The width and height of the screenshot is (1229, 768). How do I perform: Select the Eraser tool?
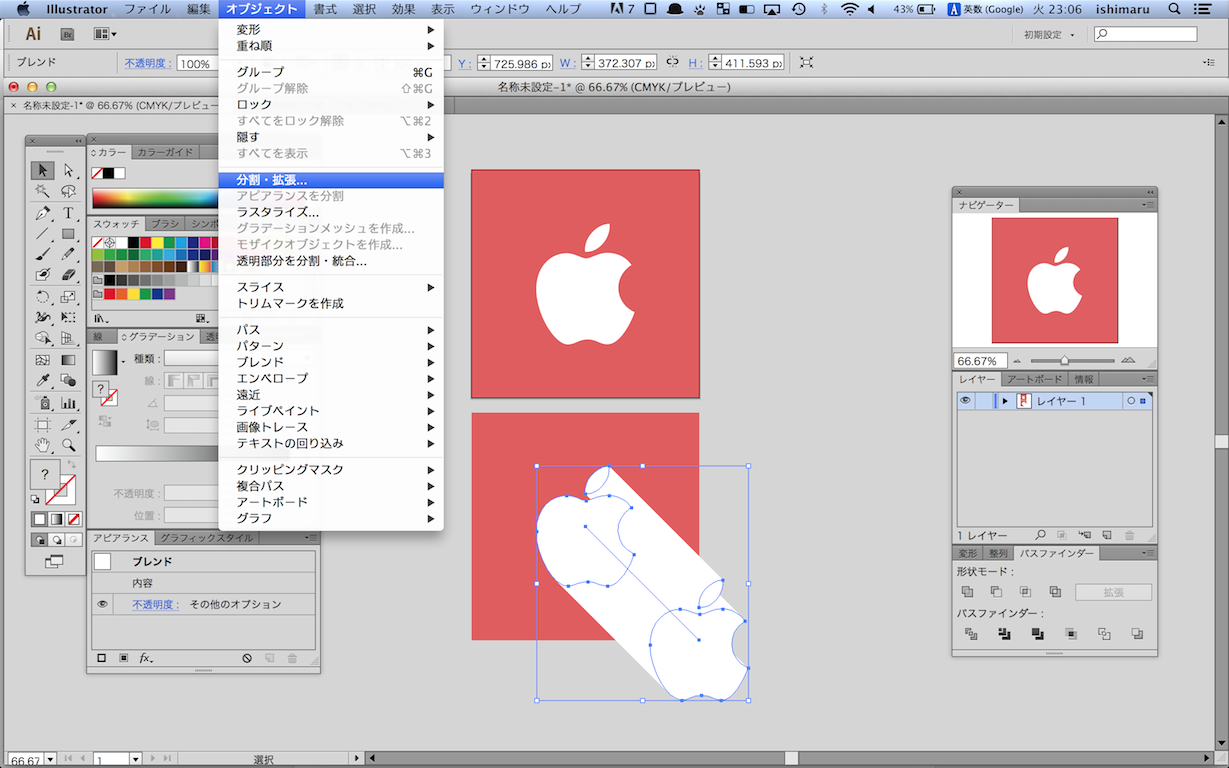68,274
